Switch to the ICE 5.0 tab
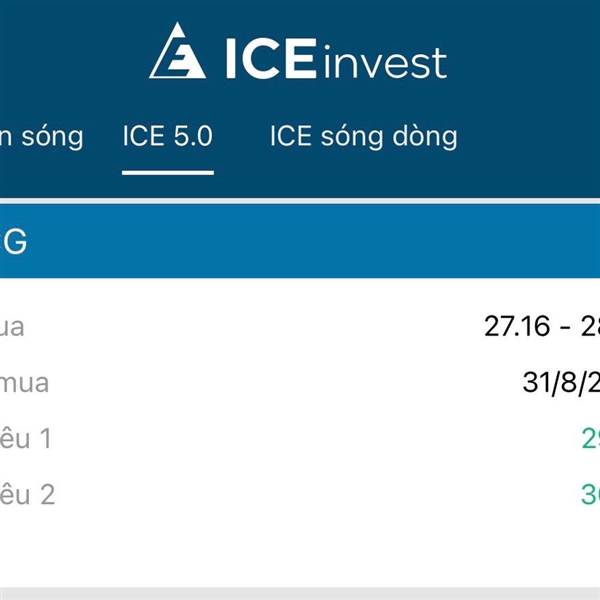Screen dimensions: 600x600 168,136
